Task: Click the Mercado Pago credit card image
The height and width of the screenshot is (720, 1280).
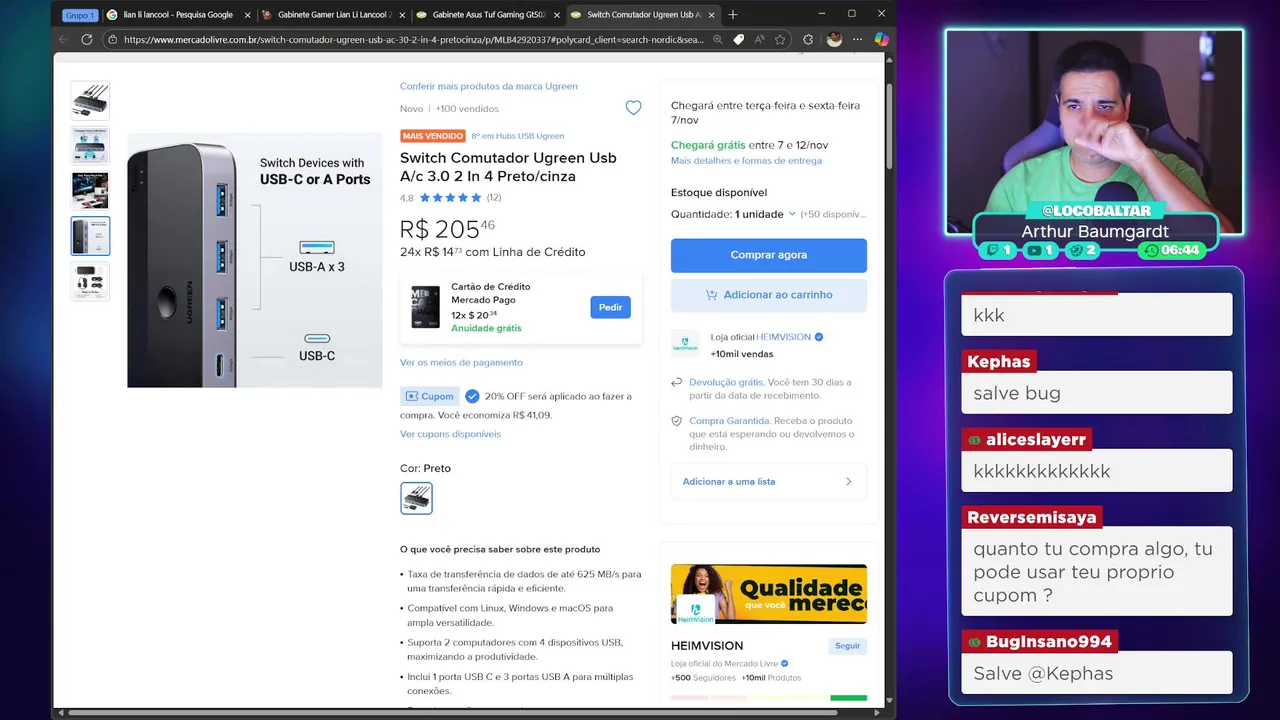Action: (x=425, y=307)
